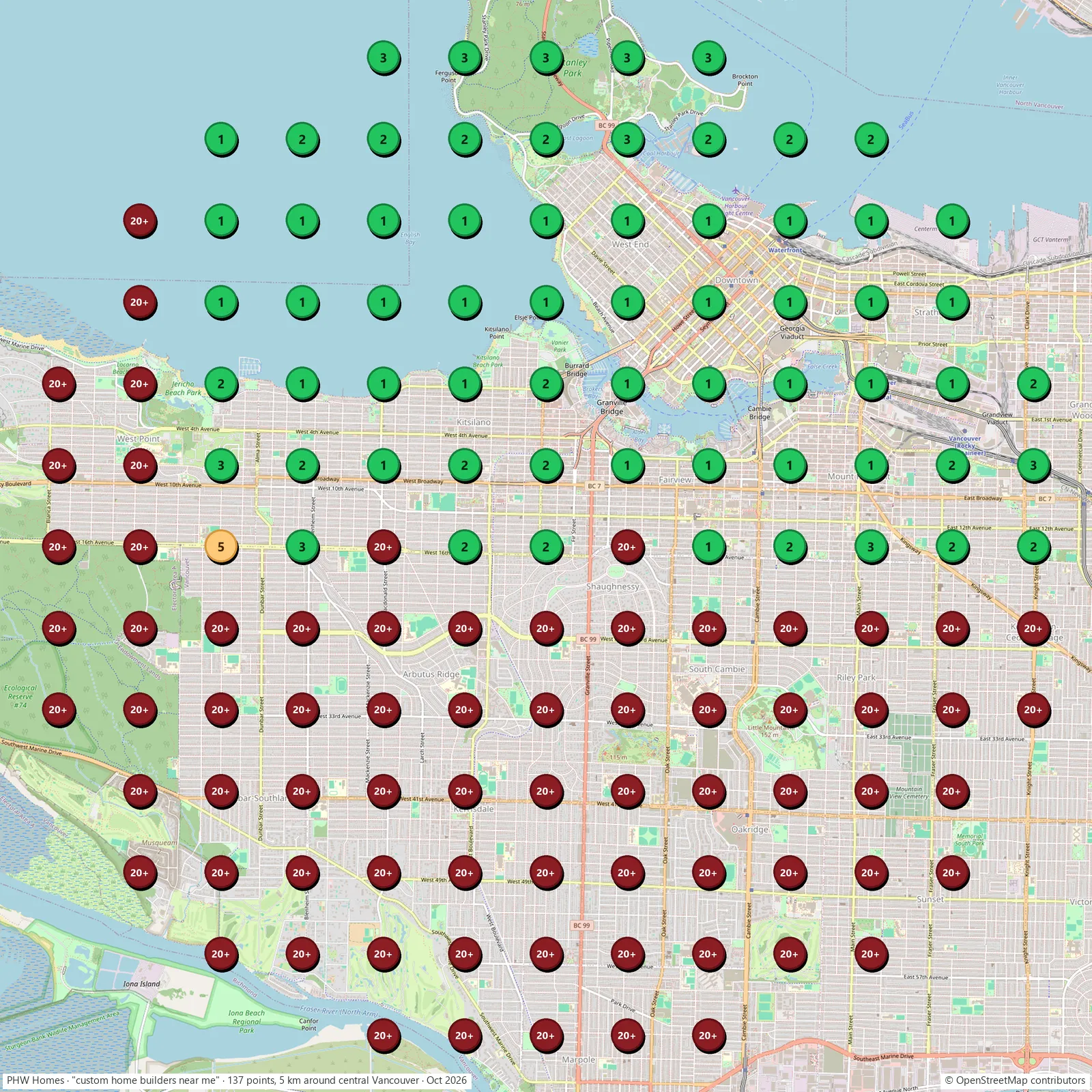Click the Shaughnessy neighbourhood label
The width and height of the screenshot is (1092, 1092).
(613, 587)
